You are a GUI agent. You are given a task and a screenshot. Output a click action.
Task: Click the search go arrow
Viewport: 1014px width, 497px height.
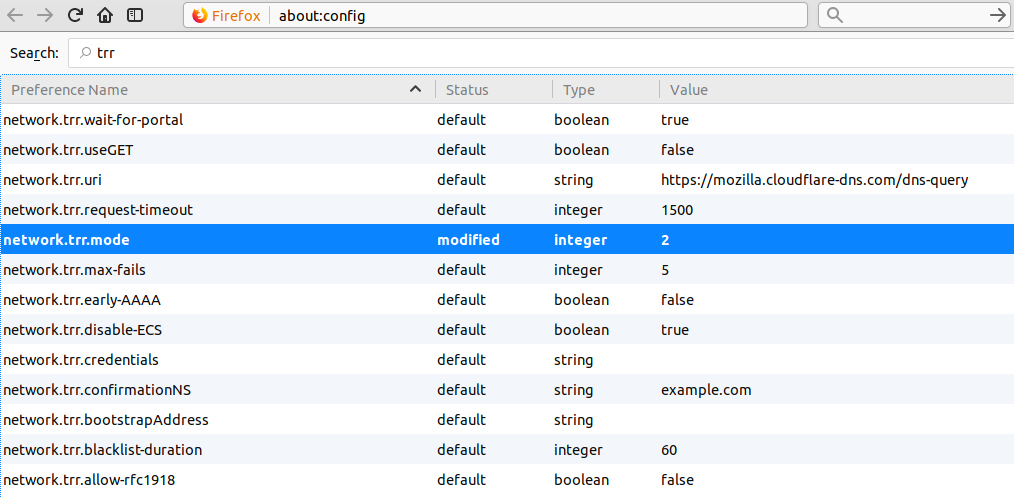click(998, 16)
